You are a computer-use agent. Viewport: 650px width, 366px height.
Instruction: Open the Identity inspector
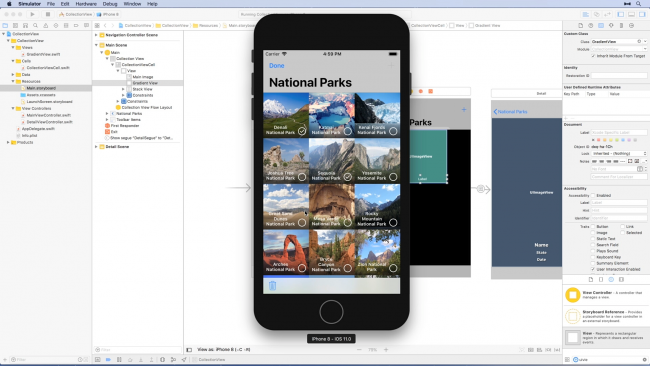pyautogui.click(x=601, y=26)
